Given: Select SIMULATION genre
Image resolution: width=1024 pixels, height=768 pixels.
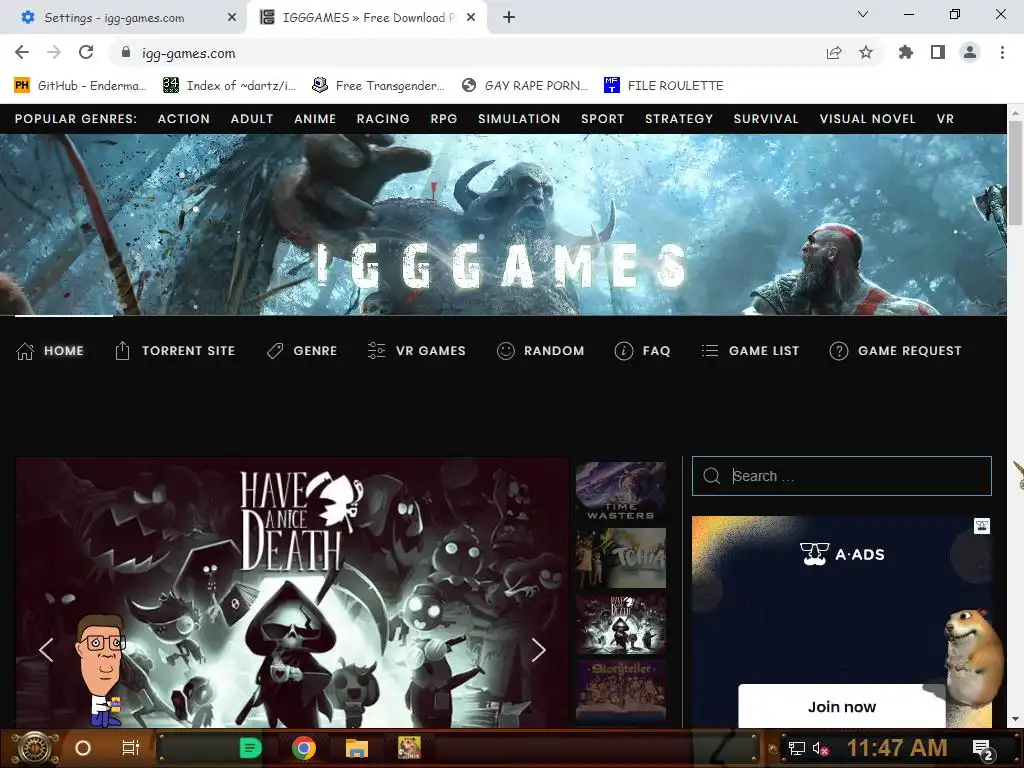Looking at the screenshot, I should tap(519, 119).
